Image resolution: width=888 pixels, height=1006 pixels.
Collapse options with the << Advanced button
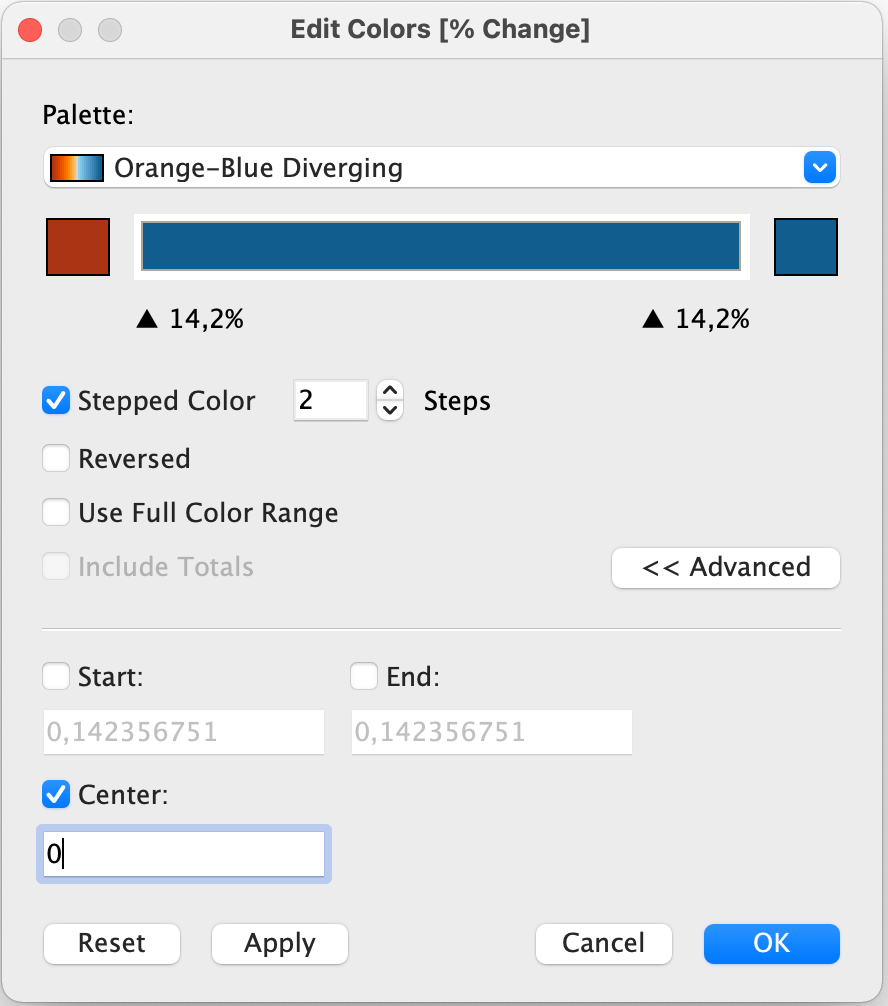coord(726,567)
